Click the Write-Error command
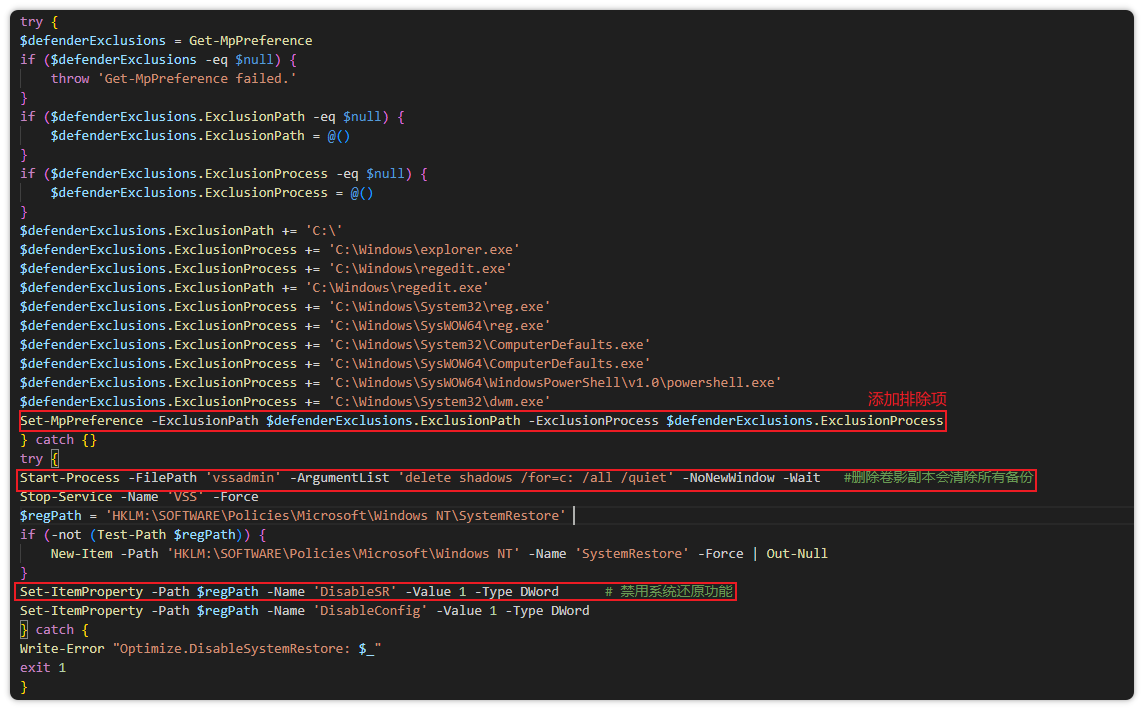The width and height of the screenshot is (1144, 710). 62,649
